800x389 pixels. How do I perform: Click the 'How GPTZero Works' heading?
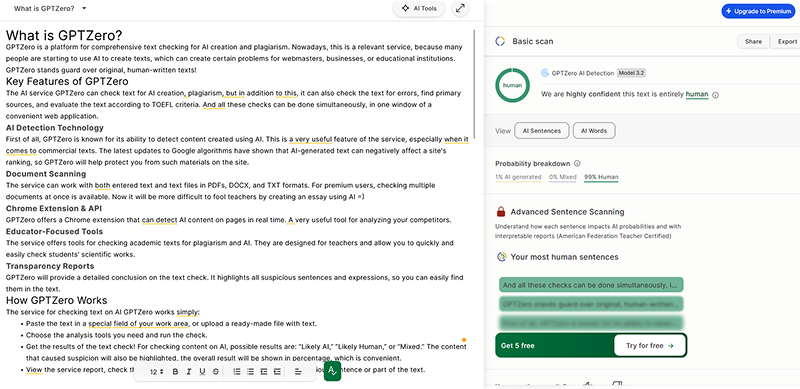click(57, 300)
